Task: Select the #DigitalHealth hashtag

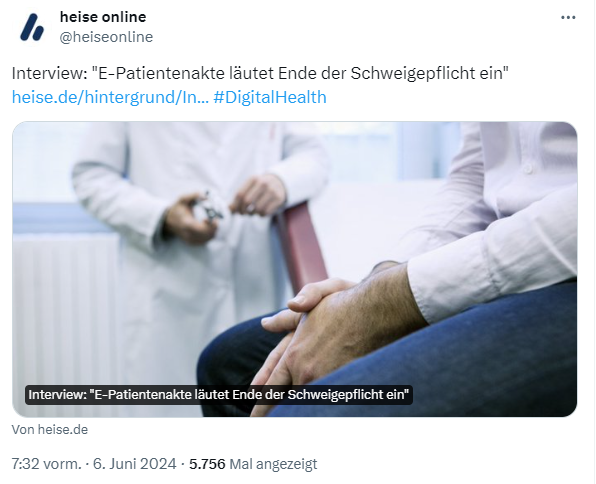Action: click(x=270, y=97)
